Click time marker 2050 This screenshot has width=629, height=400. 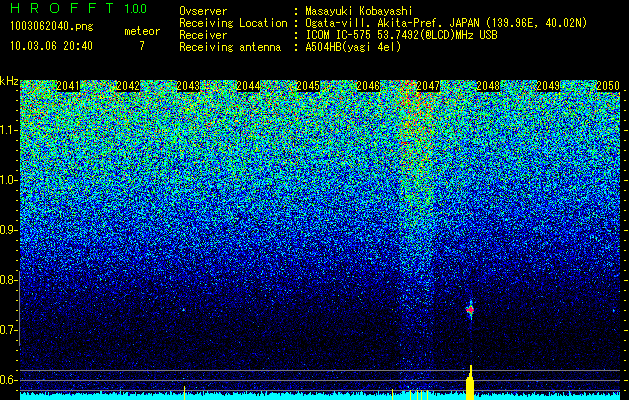608,86
